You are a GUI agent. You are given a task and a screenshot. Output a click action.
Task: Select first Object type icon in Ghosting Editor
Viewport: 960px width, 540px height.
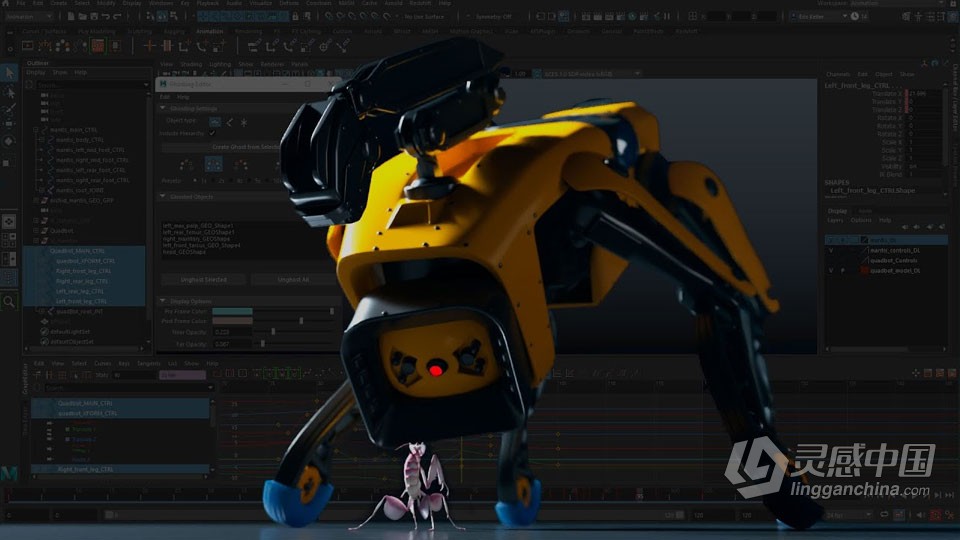(214, 122)
